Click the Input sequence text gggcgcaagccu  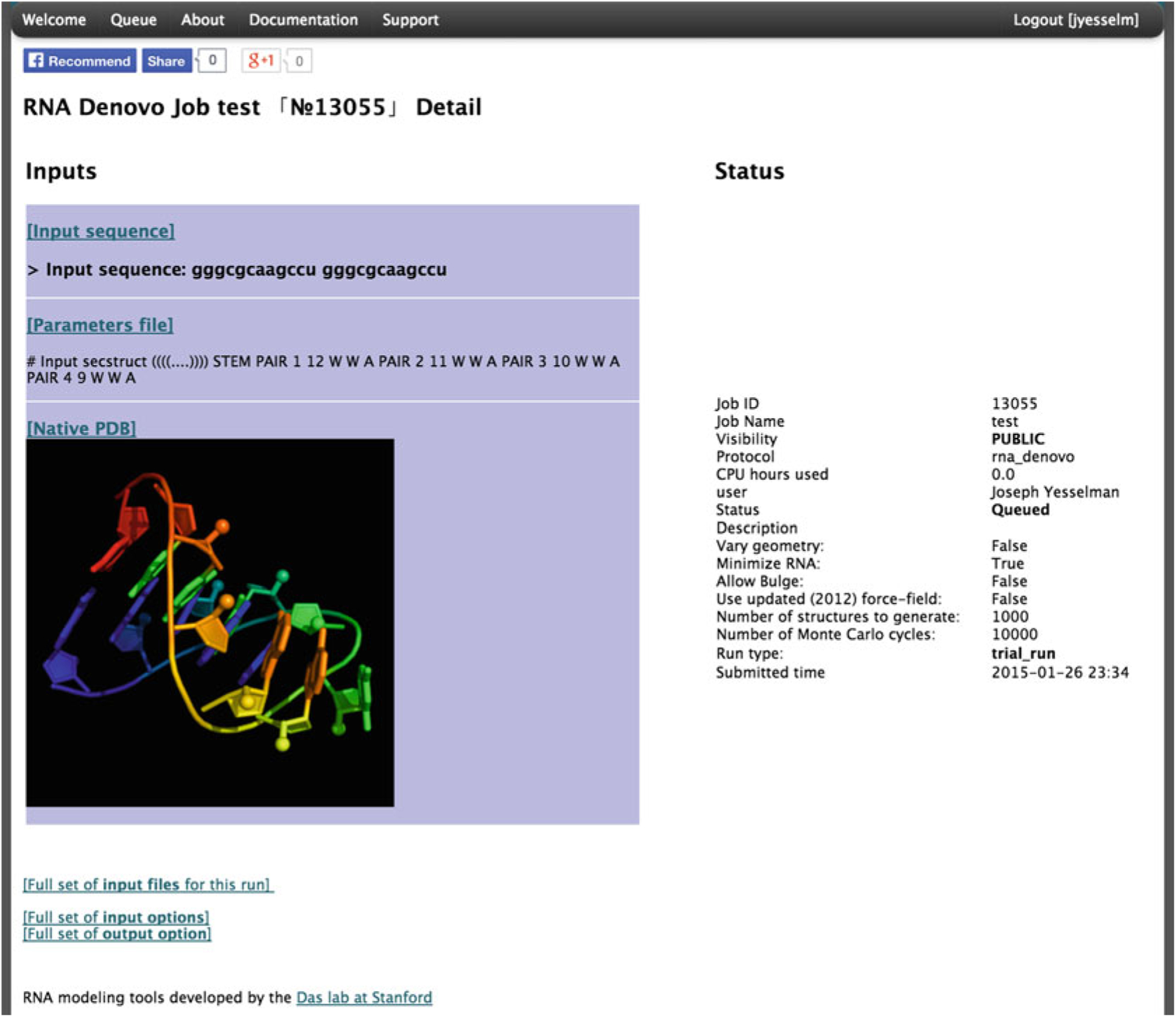click(238, 270)
